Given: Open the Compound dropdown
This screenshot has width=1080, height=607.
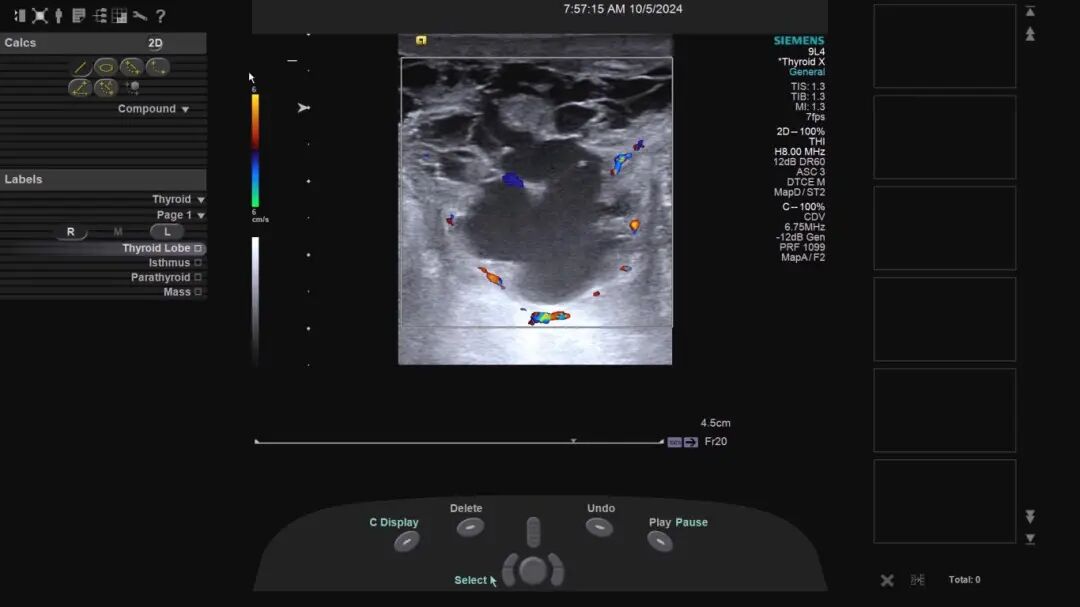Looking at the screenshot, I should coord(153,109).
